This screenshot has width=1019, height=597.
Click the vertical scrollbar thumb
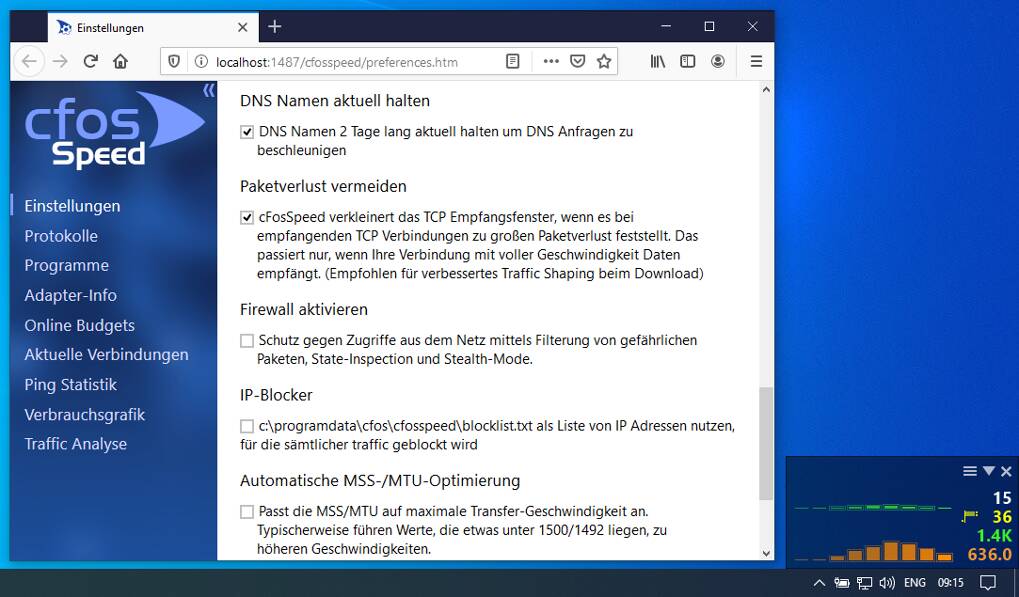pyautogui.click(x=766, y=444)
